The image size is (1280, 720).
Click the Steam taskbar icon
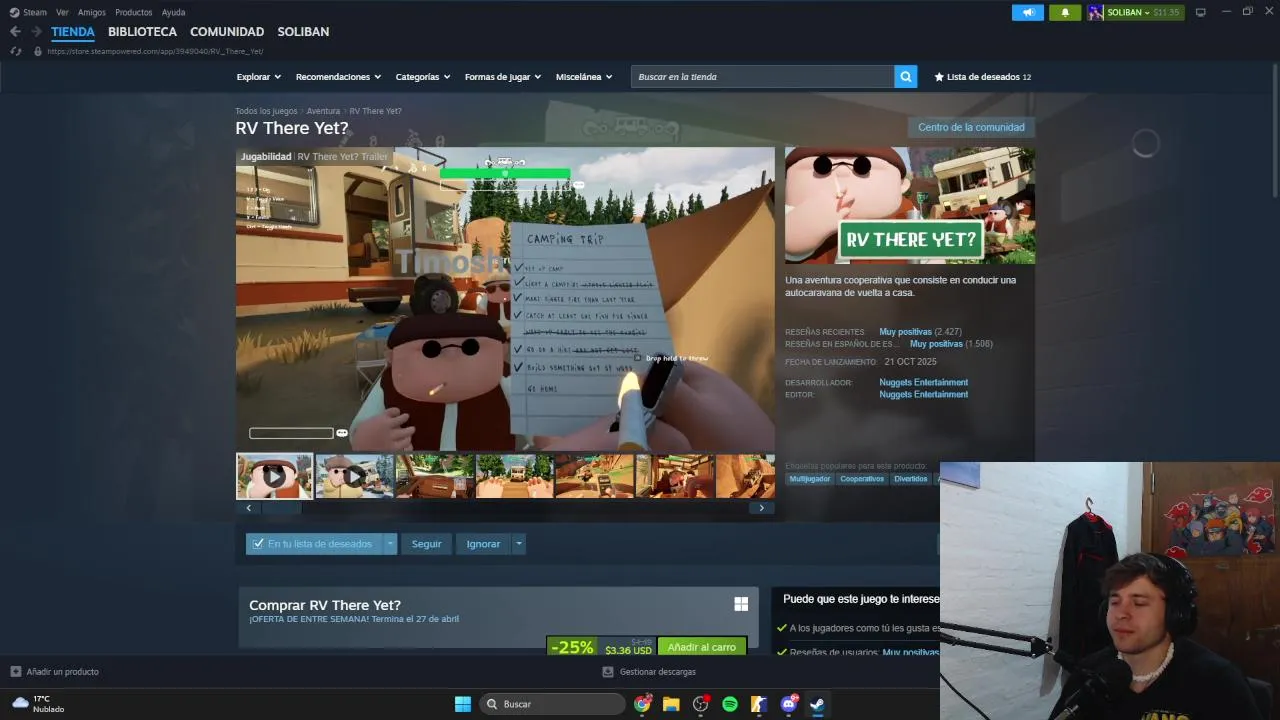point(817,704)
